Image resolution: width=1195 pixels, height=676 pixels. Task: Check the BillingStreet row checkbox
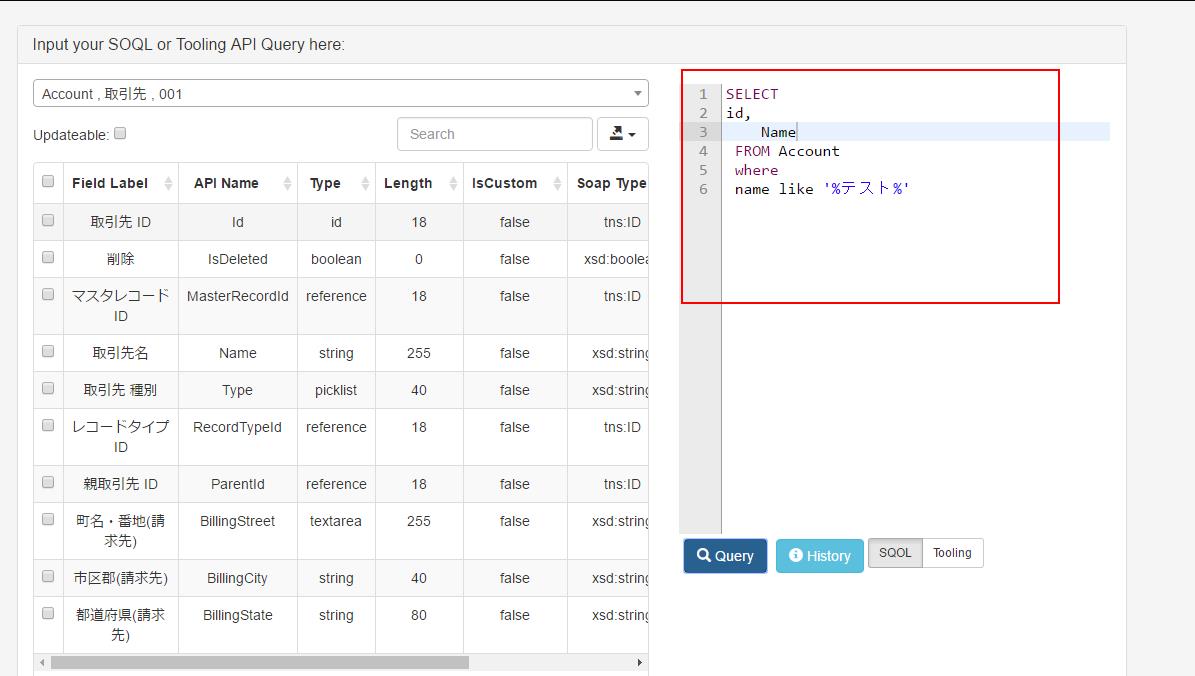tap(48, 519)
